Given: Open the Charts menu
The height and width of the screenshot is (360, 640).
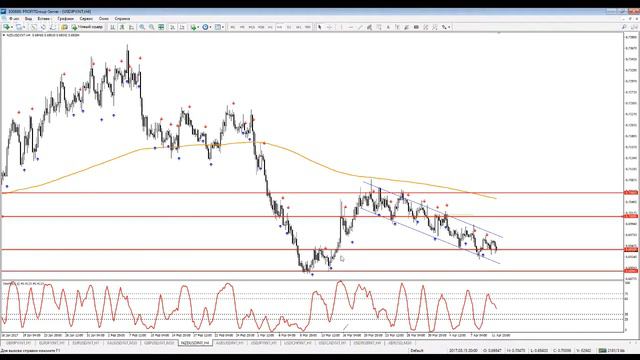Looking at the screenshot, I should coord(65,19).
